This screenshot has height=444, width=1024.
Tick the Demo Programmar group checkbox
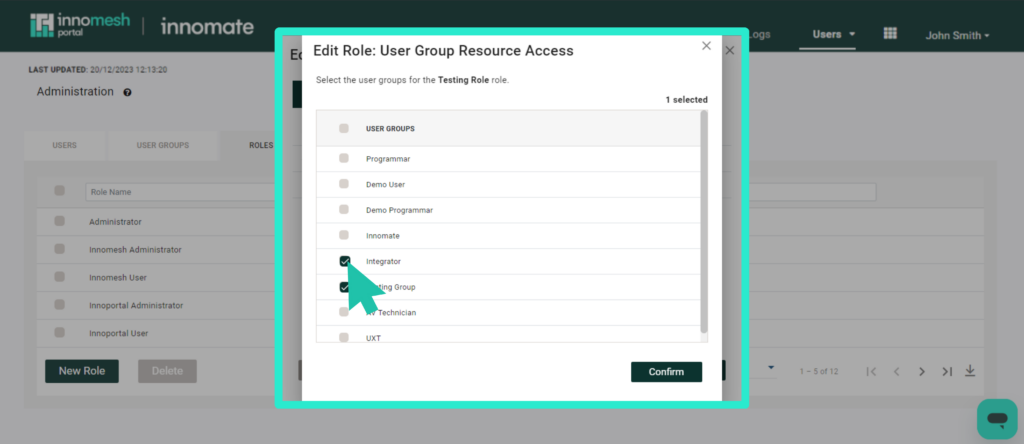coord(344,210)
